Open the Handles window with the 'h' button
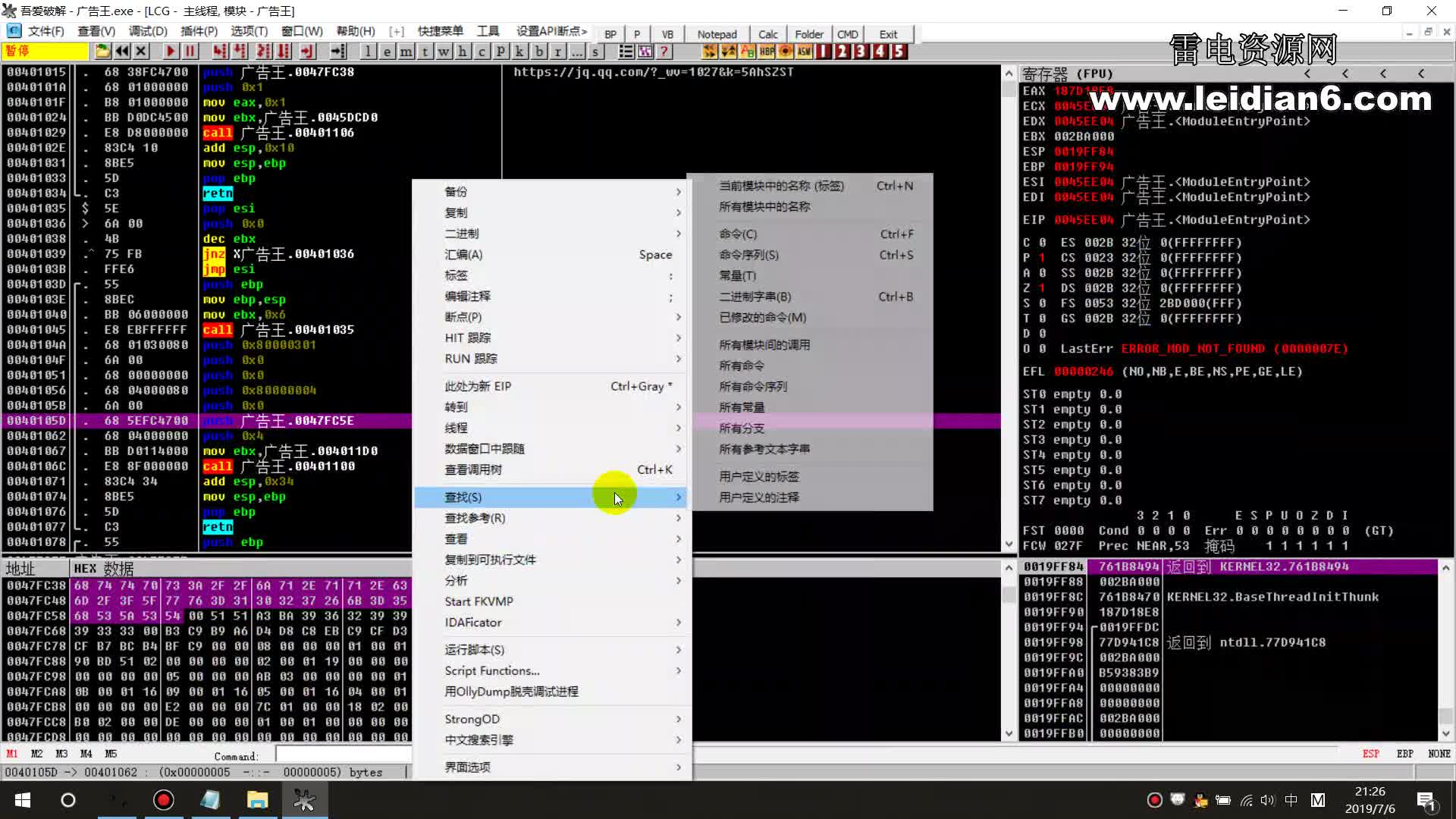Viewport: 1456px width, 819px height. click(x=463, y=51)
